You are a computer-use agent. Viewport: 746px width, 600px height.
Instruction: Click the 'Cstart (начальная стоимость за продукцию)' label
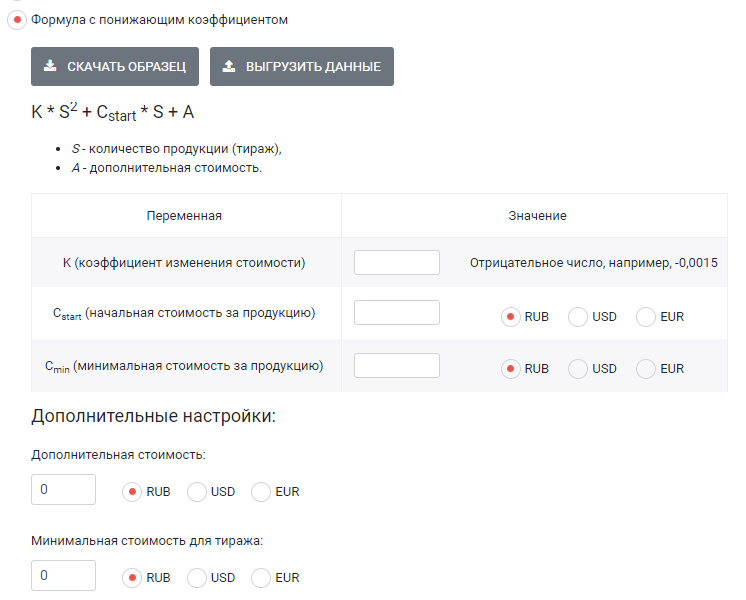click(x=184, y=314)
